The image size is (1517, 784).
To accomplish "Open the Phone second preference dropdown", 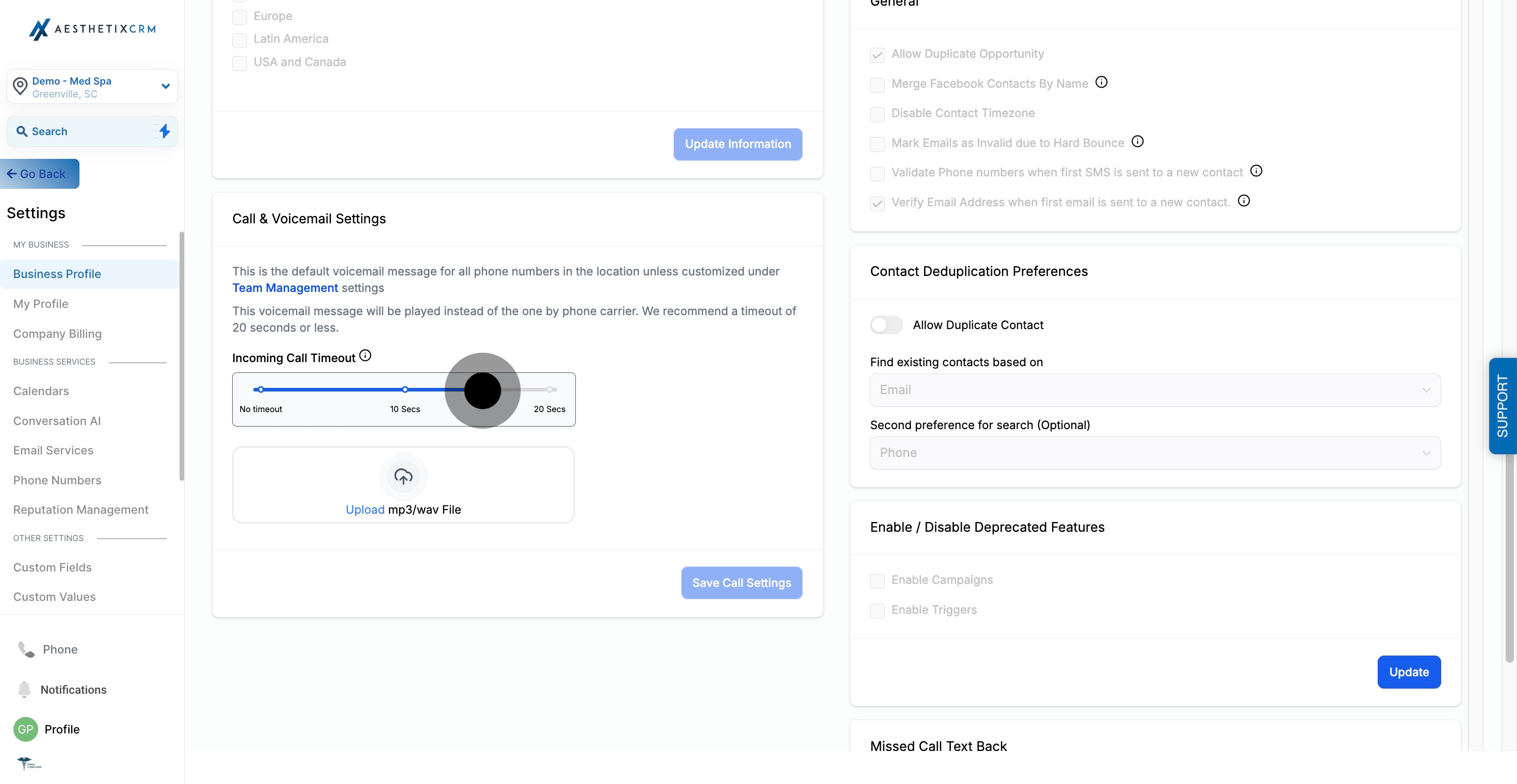I will 1154,453.
